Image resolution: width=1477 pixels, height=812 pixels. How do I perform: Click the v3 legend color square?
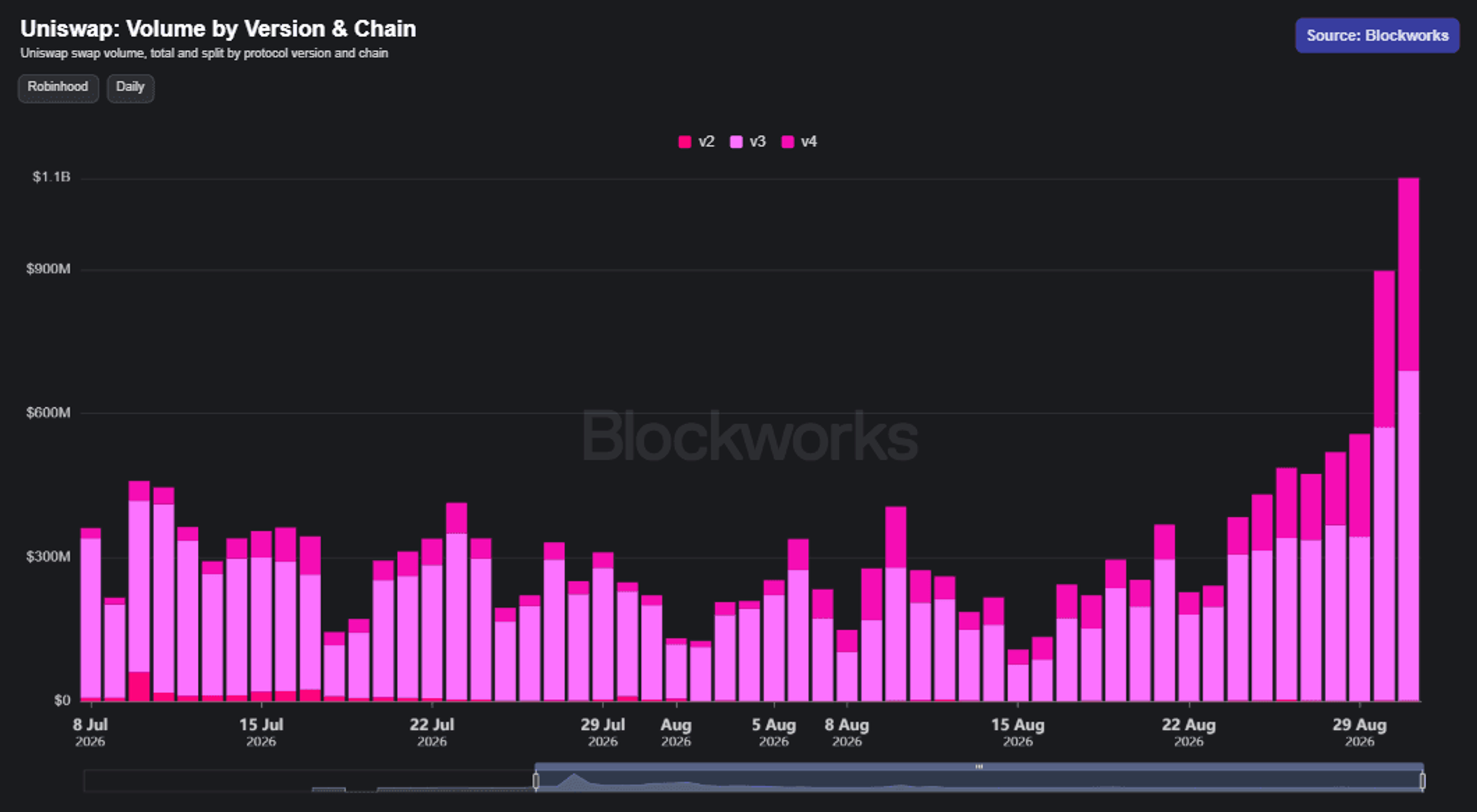pos(736,142)
